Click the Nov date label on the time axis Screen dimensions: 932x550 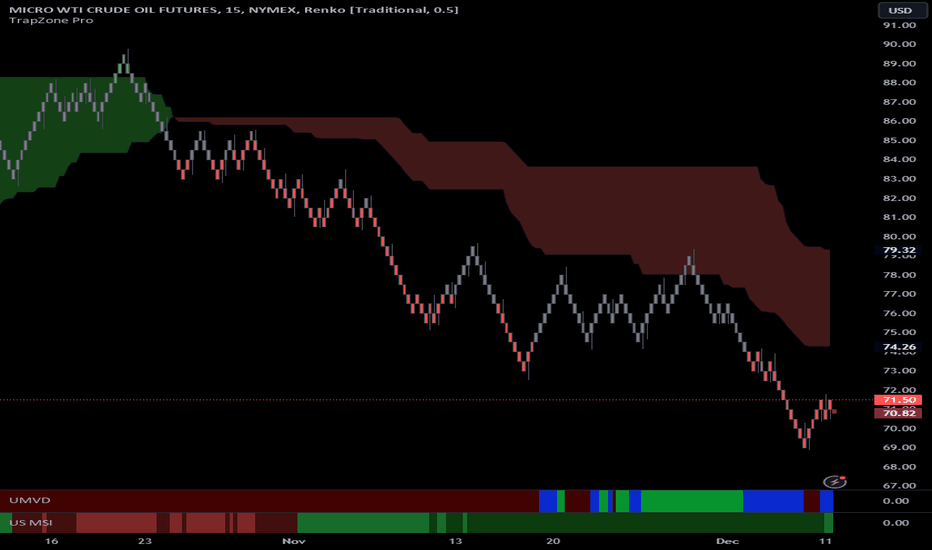[x=294, y=541]
